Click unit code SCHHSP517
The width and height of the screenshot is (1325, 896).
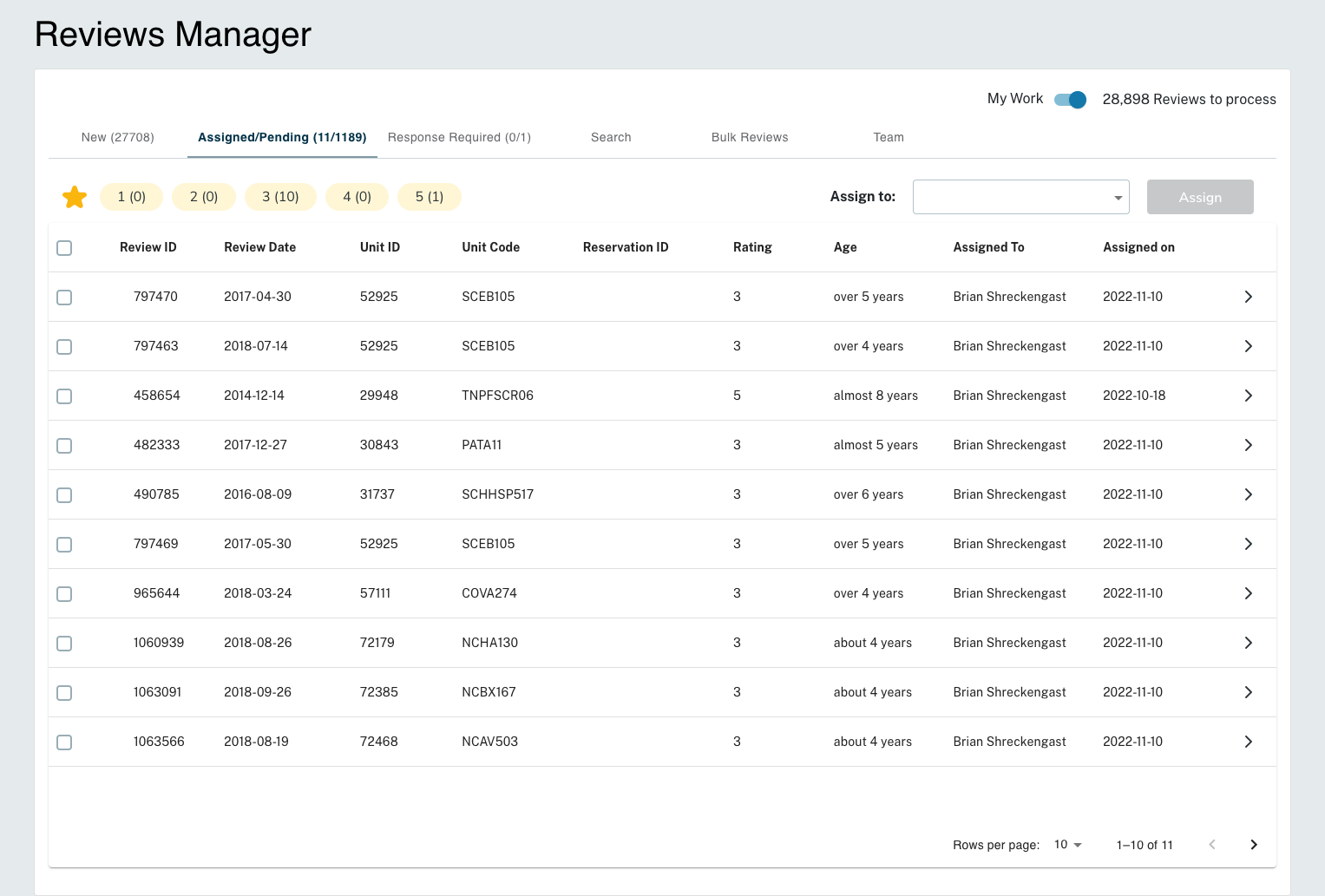(498, 494)
